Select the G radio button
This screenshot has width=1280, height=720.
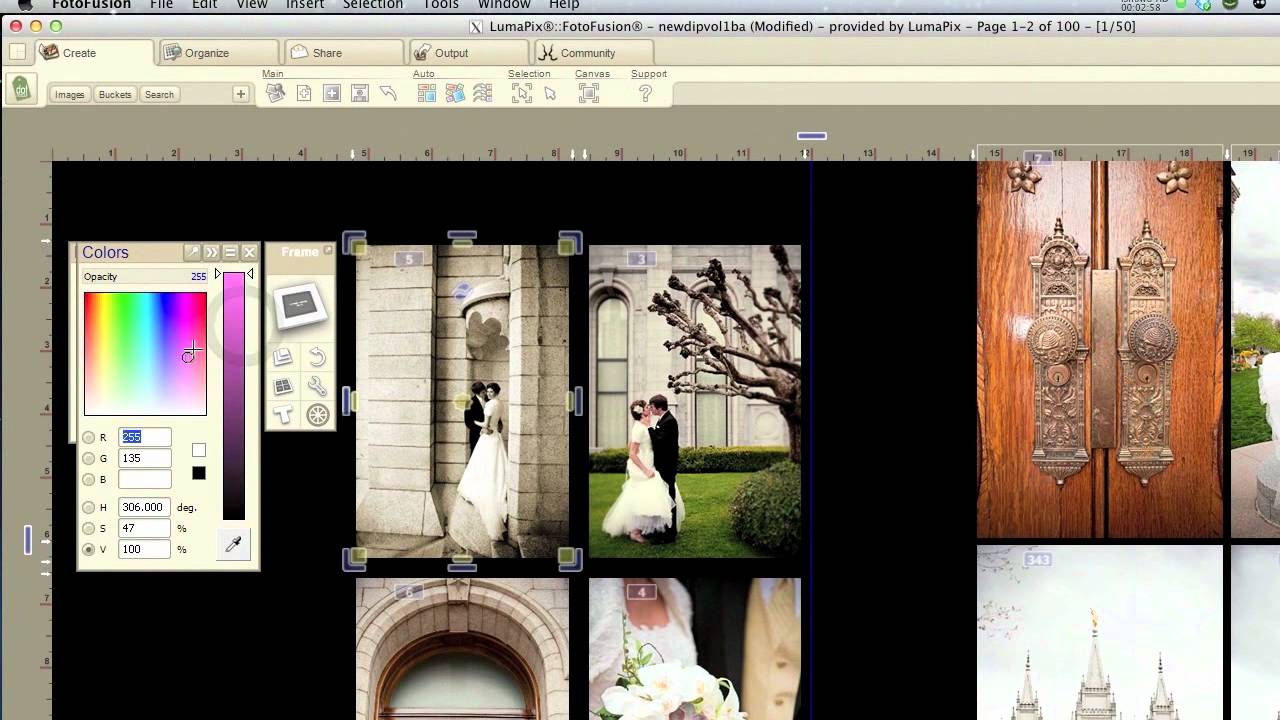click(89, 458)
